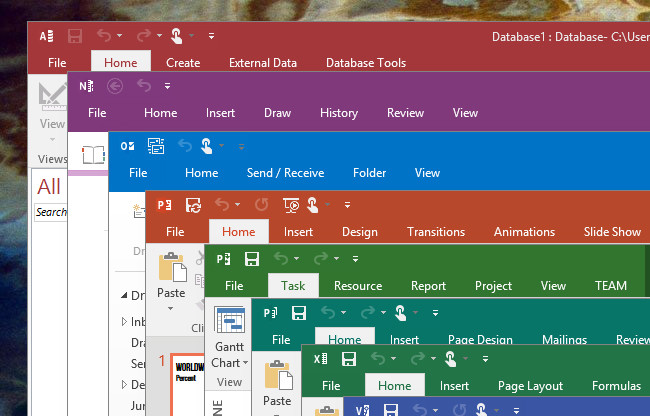
Task: Click Outlook's Send/Receive All Folders icon
Action: tap(155, 146)
